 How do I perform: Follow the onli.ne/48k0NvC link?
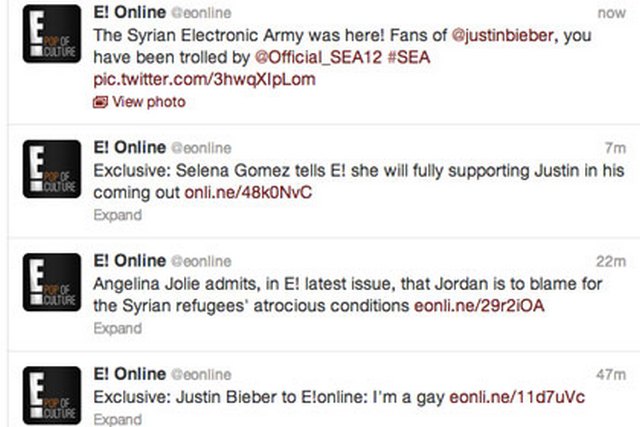pos(244,192)
